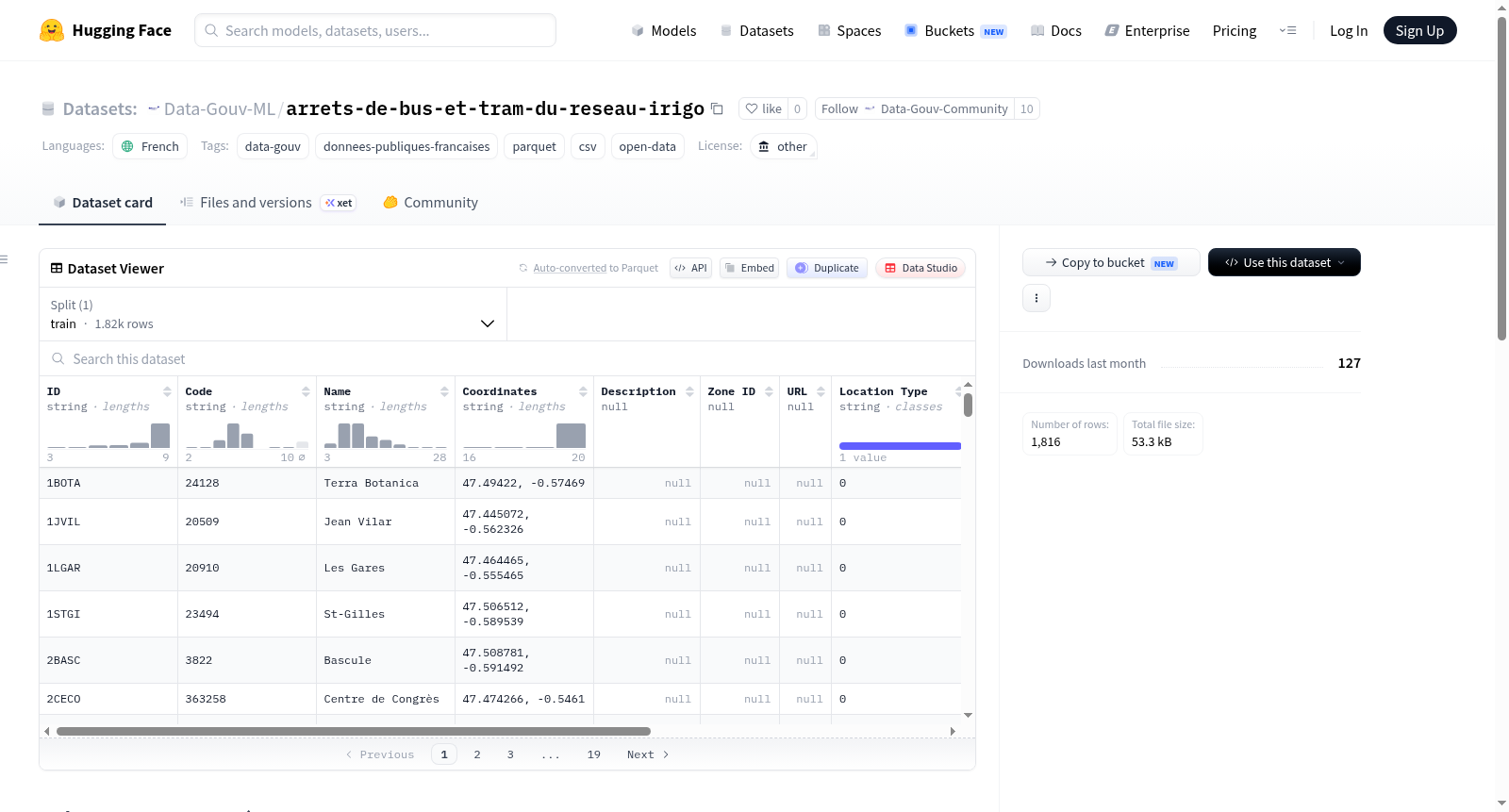Image resolution: width=1509 pixels, height=812 pixels.
Task: Open the three-dot more options button
Action: (1036, 298)
